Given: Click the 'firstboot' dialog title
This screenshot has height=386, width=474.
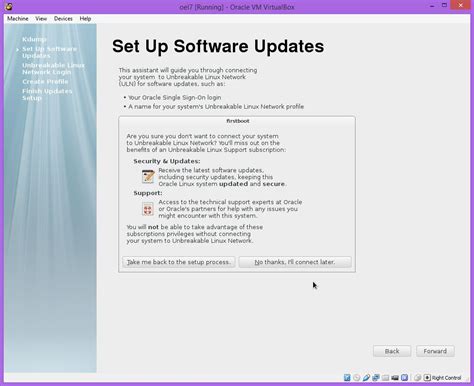Looking at the screenshot, I should [238, 121].
